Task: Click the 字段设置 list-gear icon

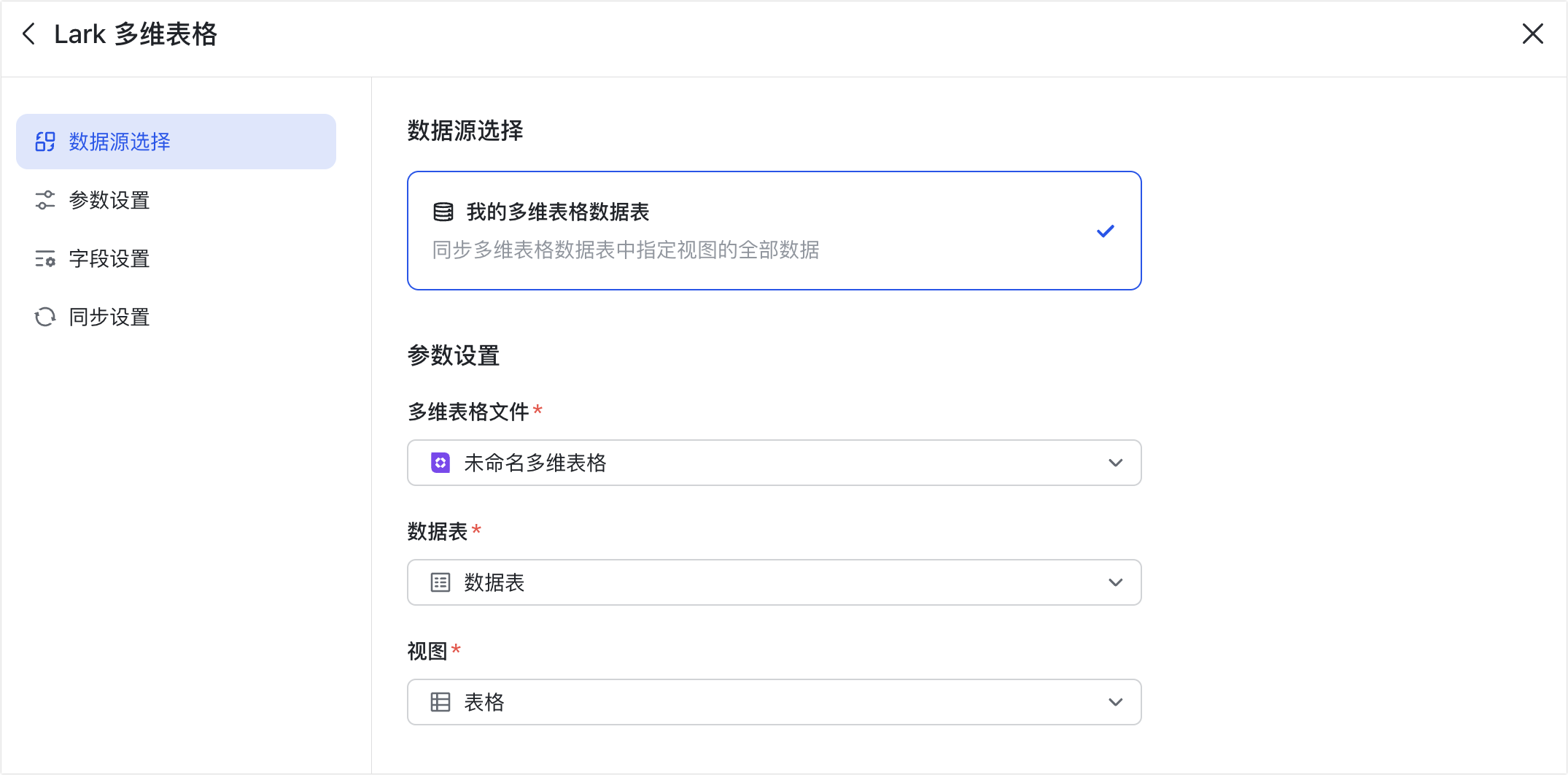Action: (45, 258)
